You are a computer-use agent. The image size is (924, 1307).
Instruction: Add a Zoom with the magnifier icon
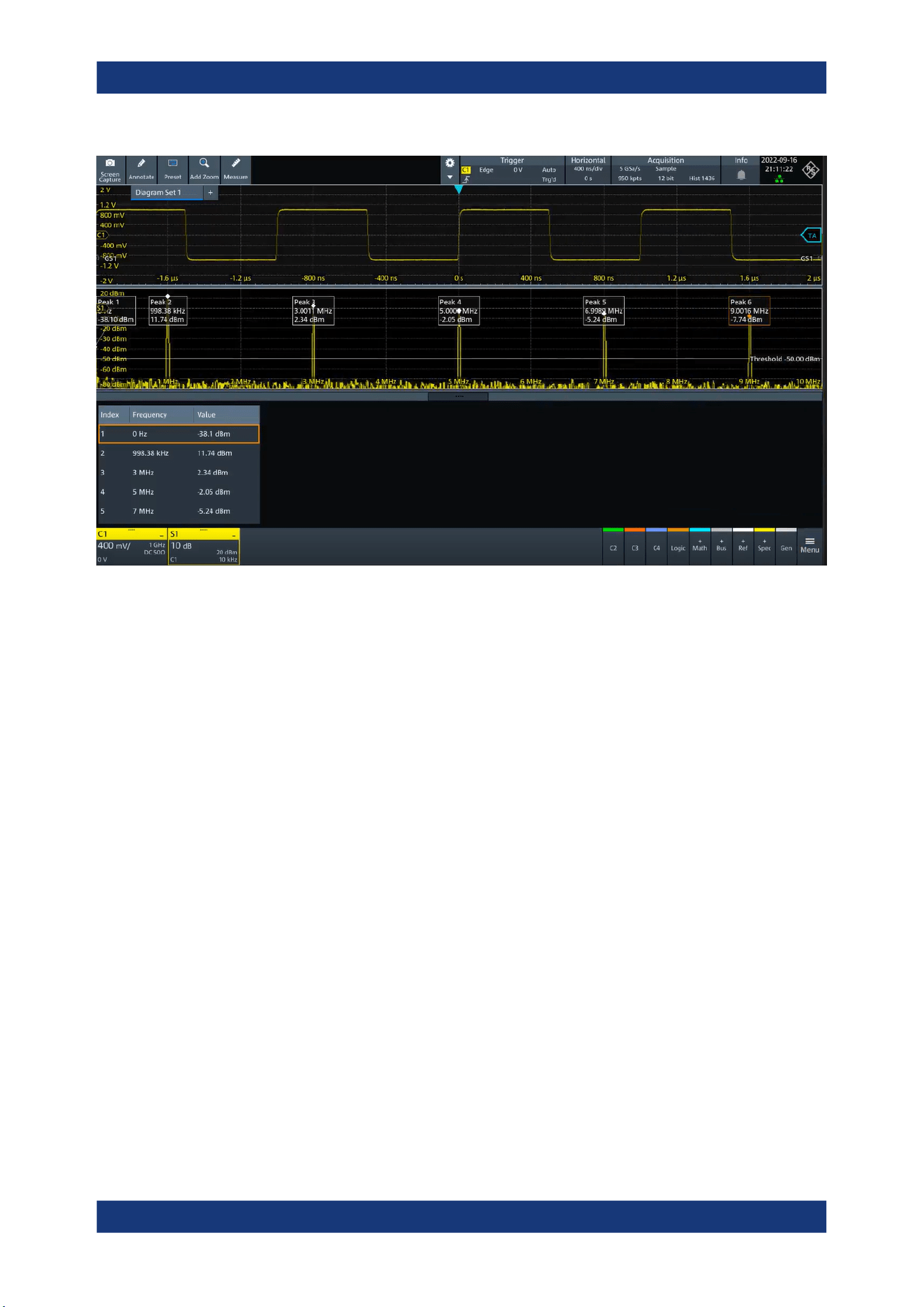204,170
